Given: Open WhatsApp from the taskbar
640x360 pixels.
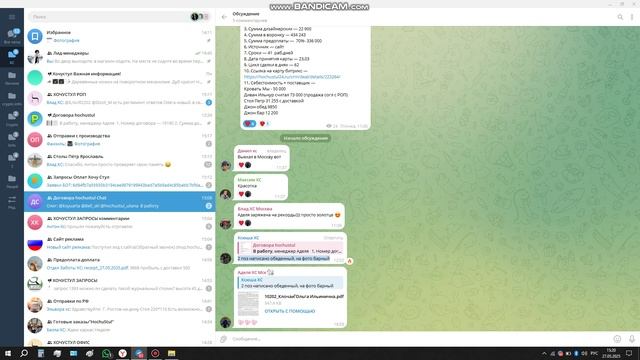Looking at the screenshot, I should [106, 353].
